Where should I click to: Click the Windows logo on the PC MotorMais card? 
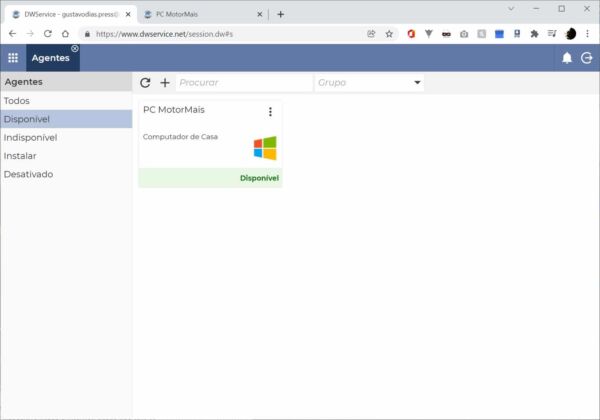(265, 148)
